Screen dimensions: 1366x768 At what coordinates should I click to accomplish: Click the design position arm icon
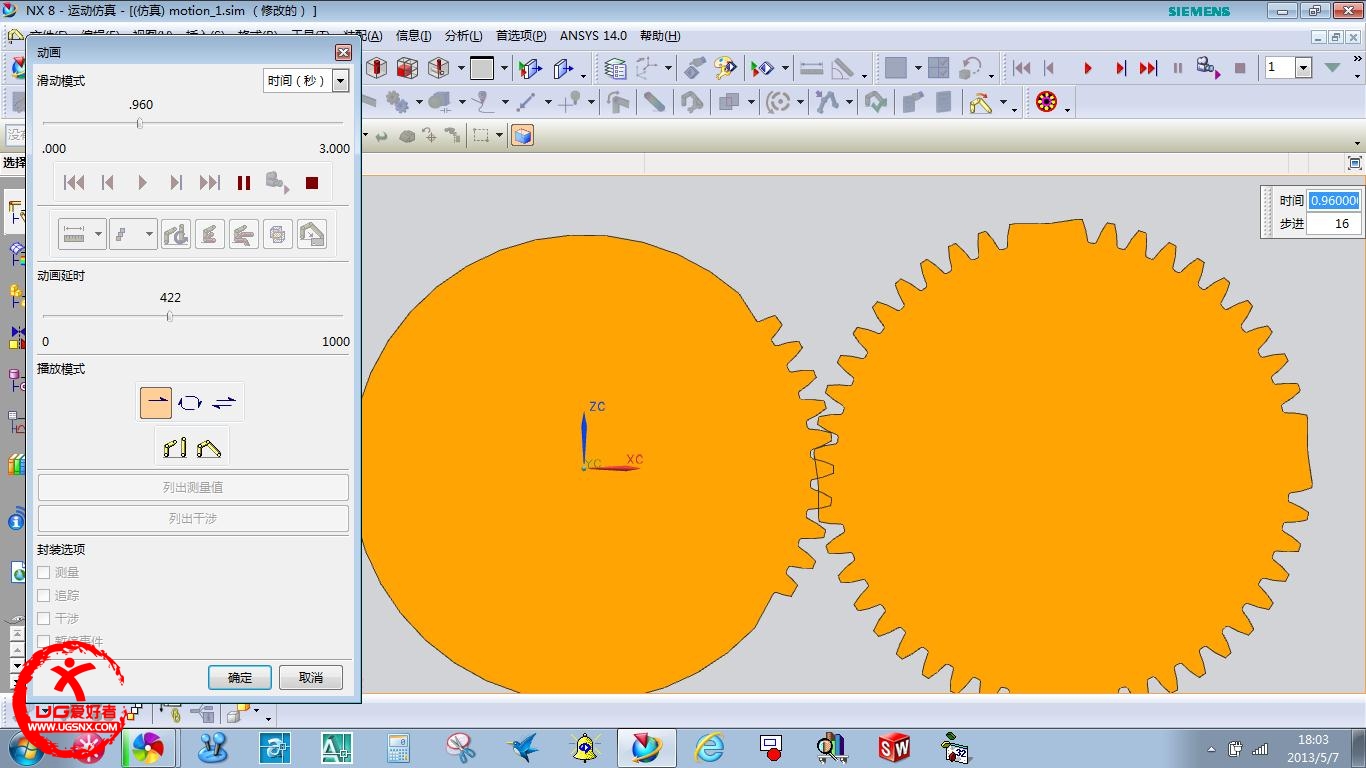click(x=210, y=235)
